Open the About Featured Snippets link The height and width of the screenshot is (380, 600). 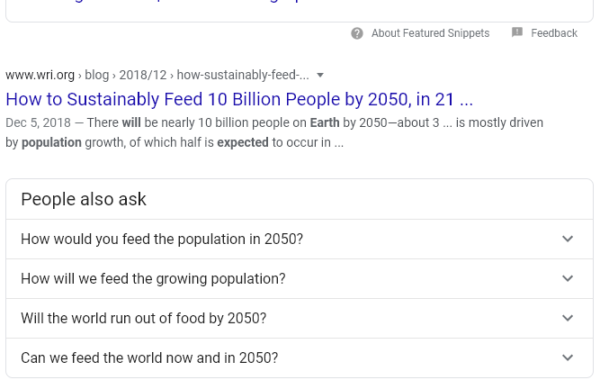pos(430,33)
